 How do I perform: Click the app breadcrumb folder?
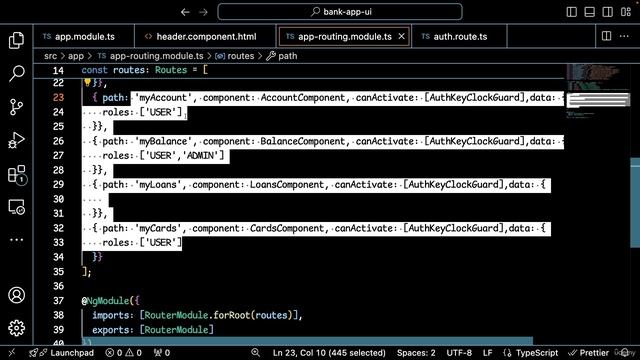click(x=76, y=56)
